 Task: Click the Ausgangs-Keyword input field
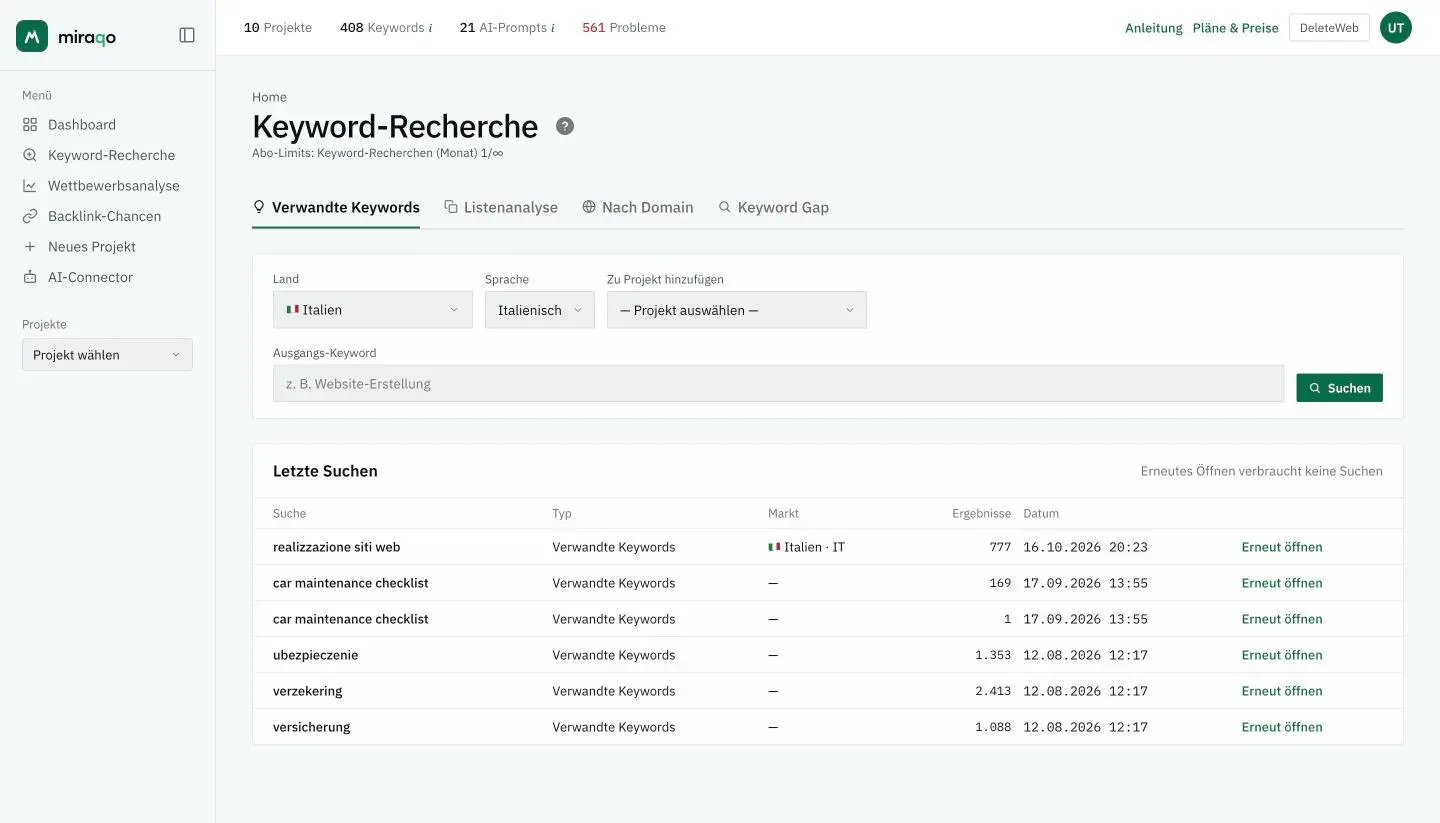[778, 383]
